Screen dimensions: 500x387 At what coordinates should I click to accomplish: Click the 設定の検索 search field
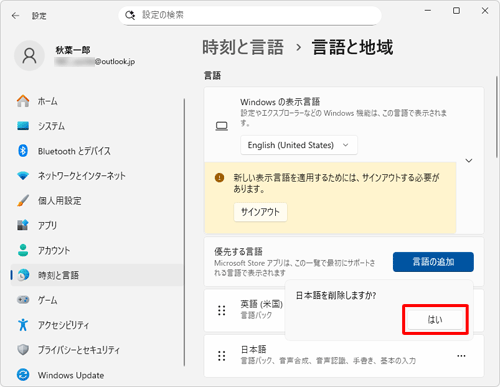(250, 15)
